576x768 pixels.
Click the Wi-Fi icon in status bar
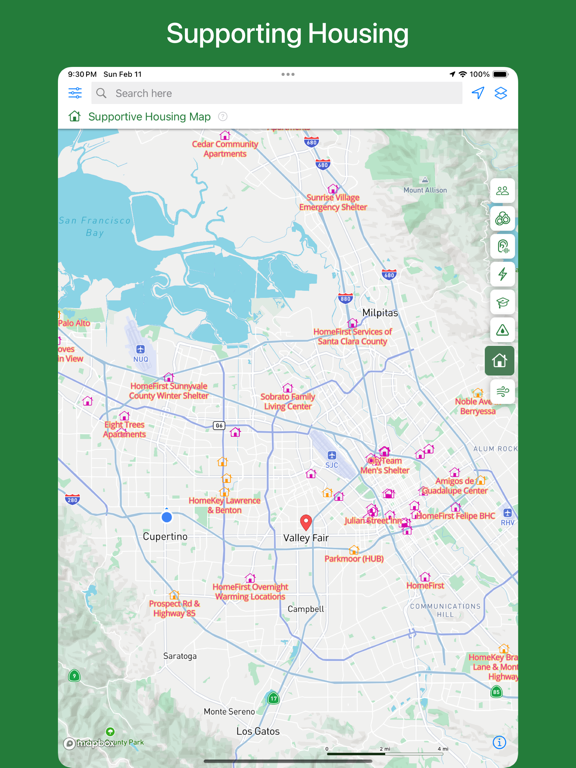[x=463, y=74]
